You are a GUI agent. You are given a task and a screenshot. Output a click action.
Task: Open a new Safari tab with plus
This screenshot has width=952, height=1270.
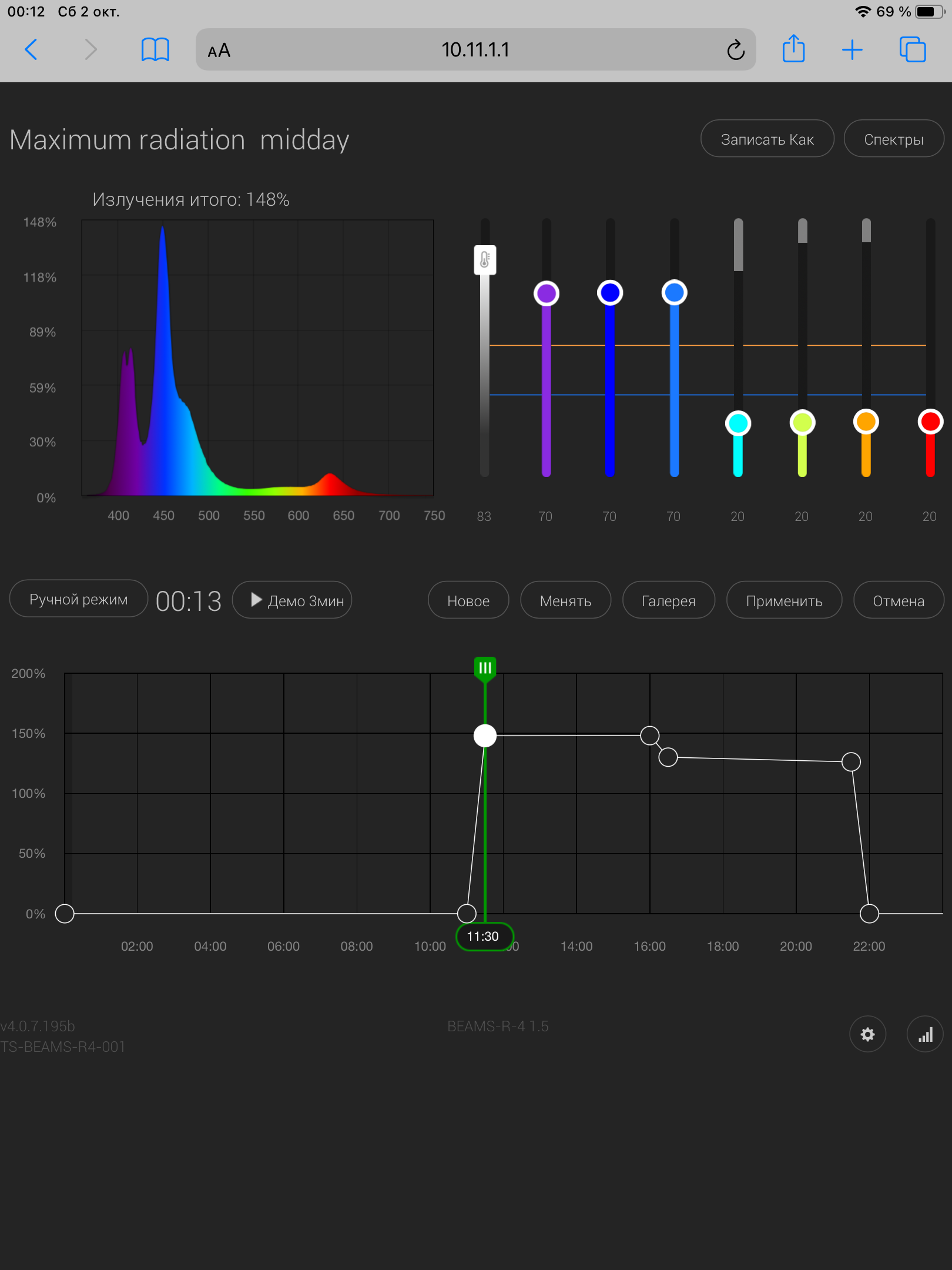852,49
